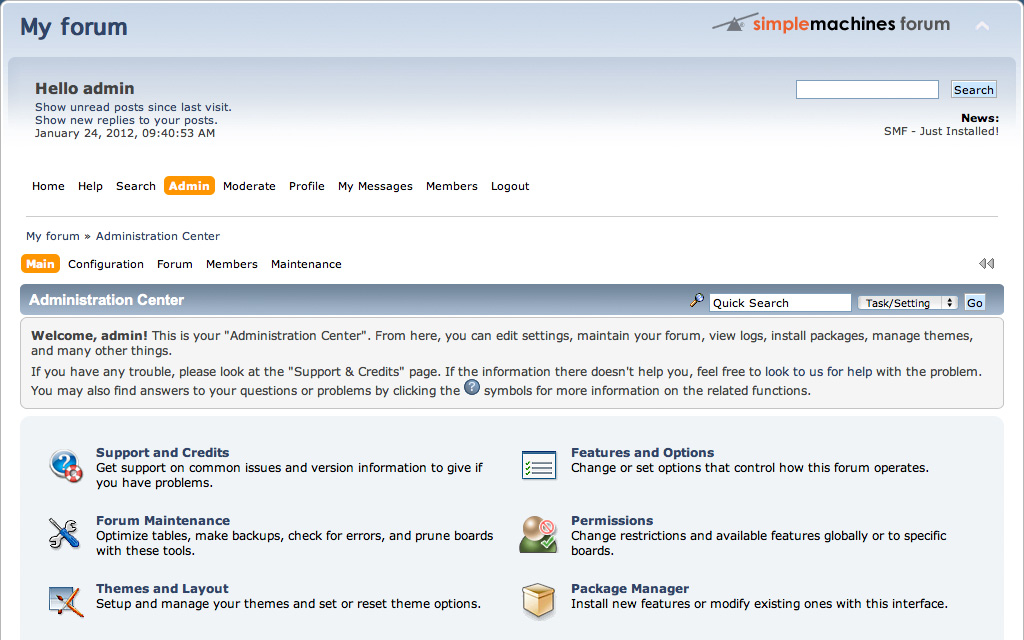Click the Themes and Layout icon

pos(65,601)
